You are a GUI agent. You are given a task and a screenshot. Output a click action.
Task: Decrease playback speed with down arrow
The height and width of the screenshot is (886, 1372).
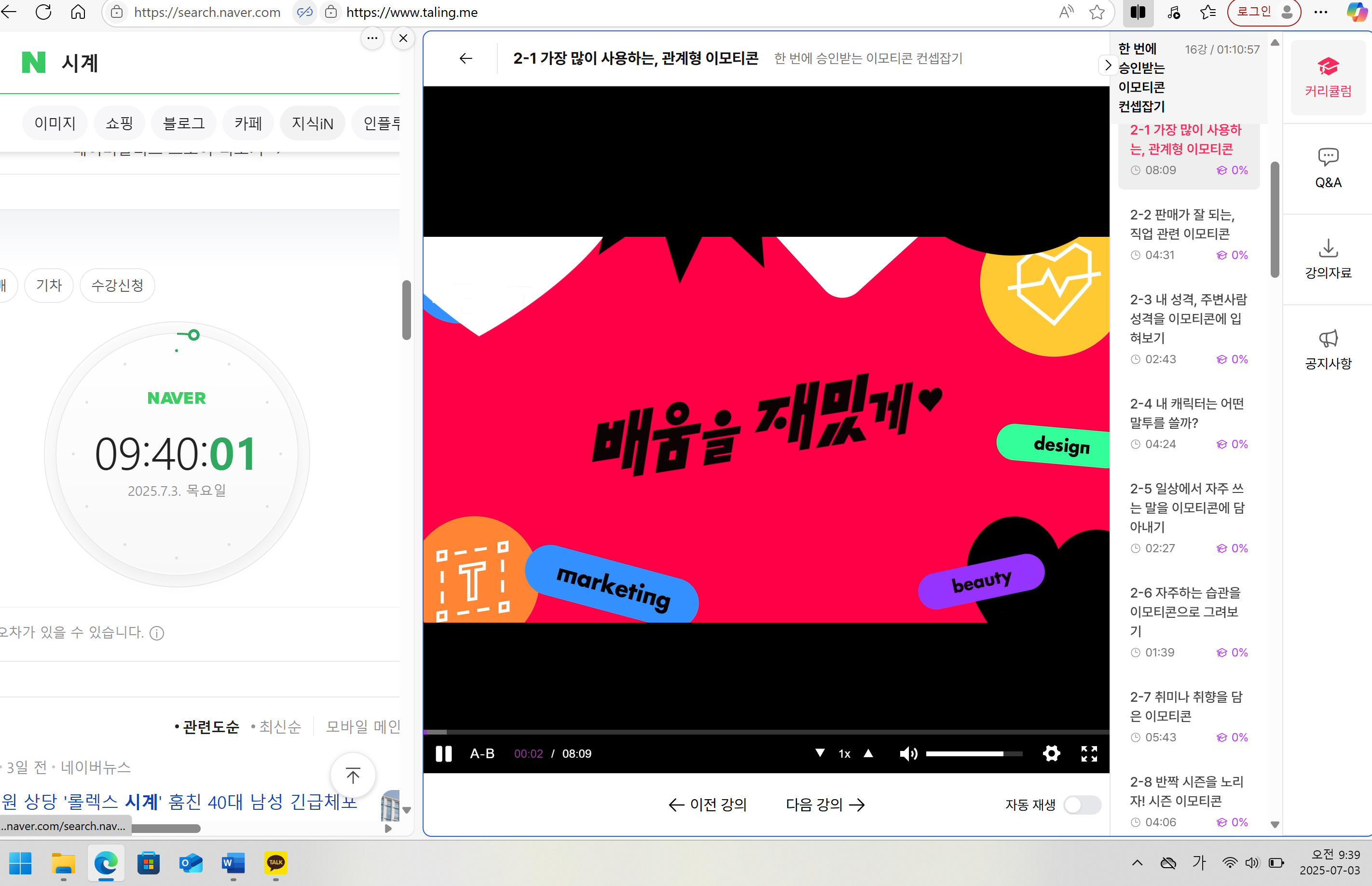[x=820, y=753]
